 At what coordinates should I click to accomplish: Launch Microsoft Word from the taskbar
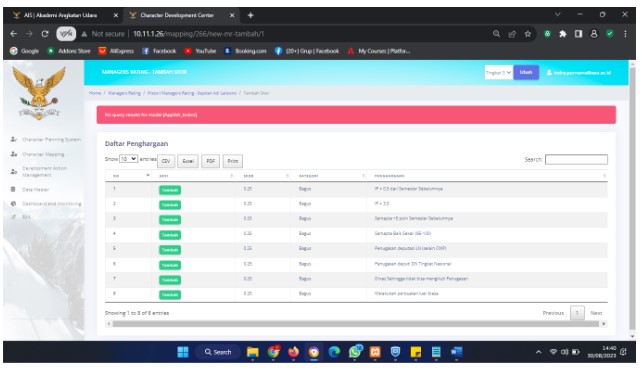(456, 352)
